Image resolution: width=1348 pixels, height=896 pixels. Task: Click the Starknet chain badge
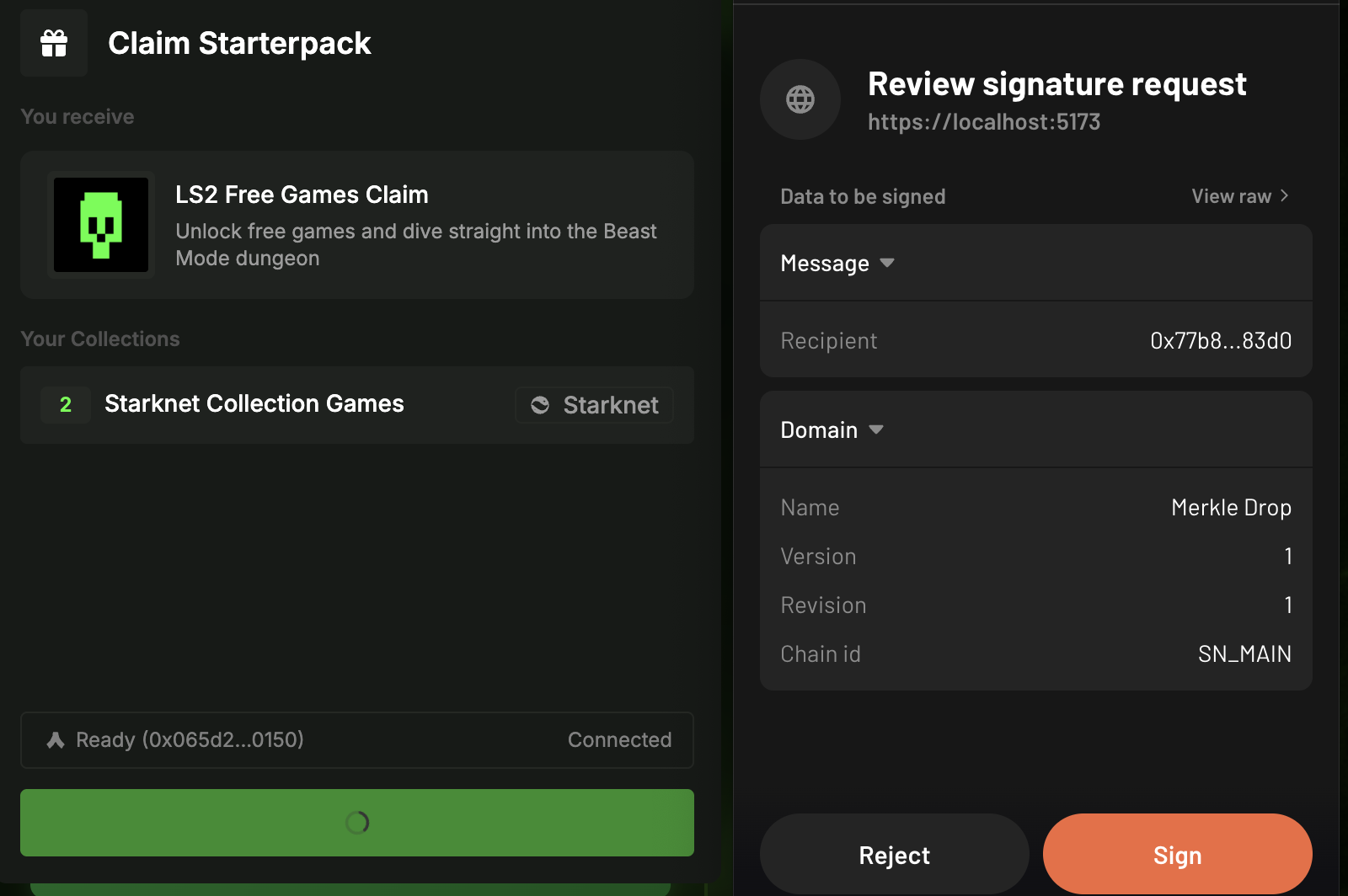pyautogui.click(x=595, y=405)
